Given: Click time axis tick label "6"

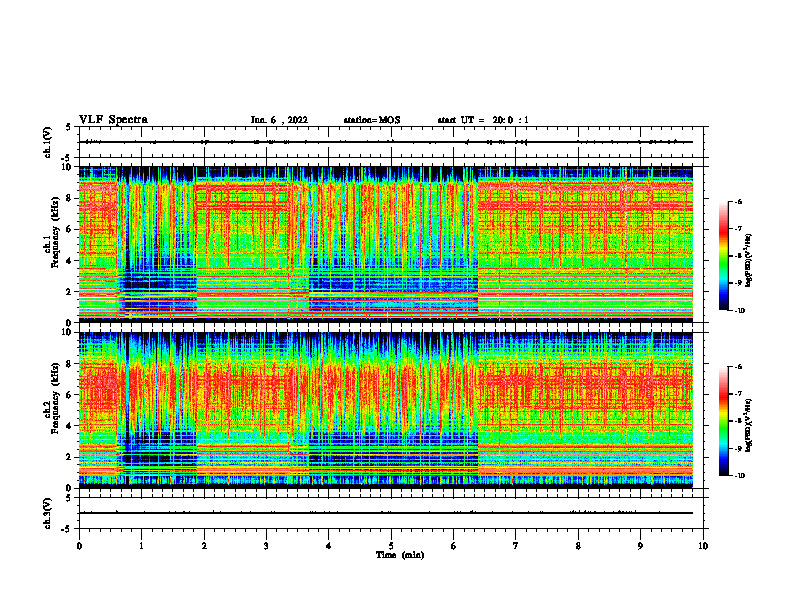Looking at the screenshot, I should [x=454, y=546].
